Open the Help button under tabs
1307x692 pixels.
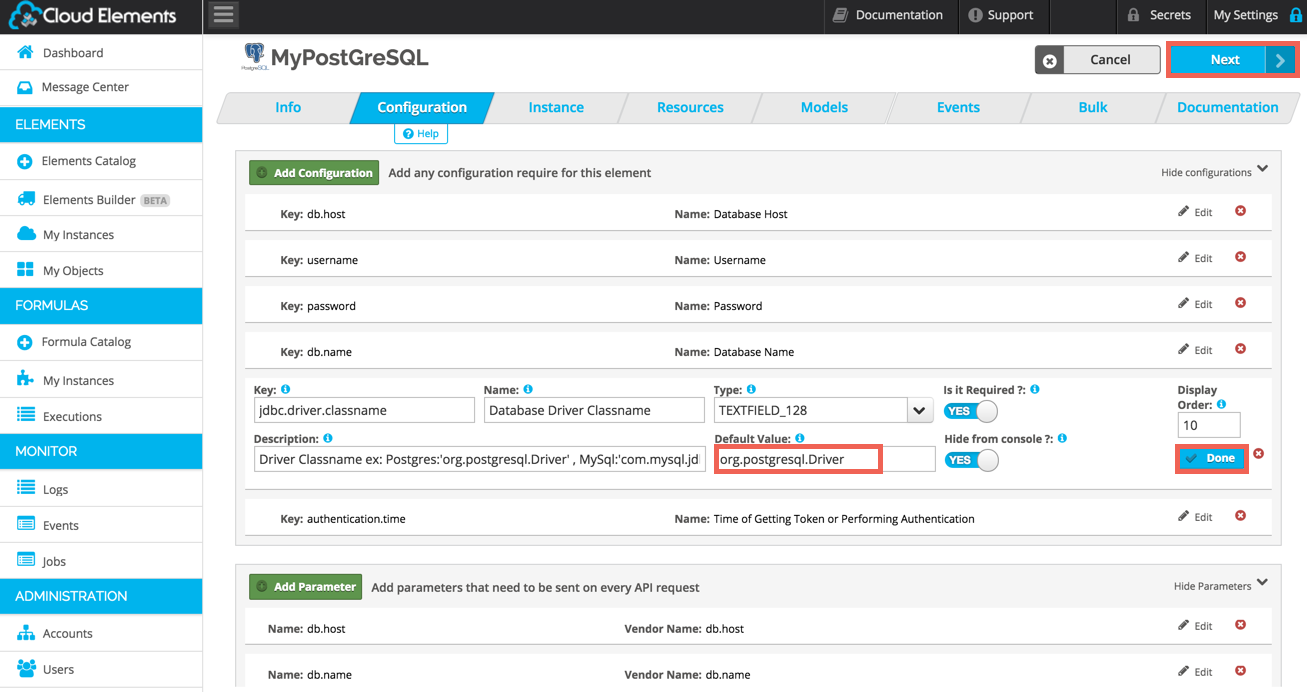pos(421,133)
